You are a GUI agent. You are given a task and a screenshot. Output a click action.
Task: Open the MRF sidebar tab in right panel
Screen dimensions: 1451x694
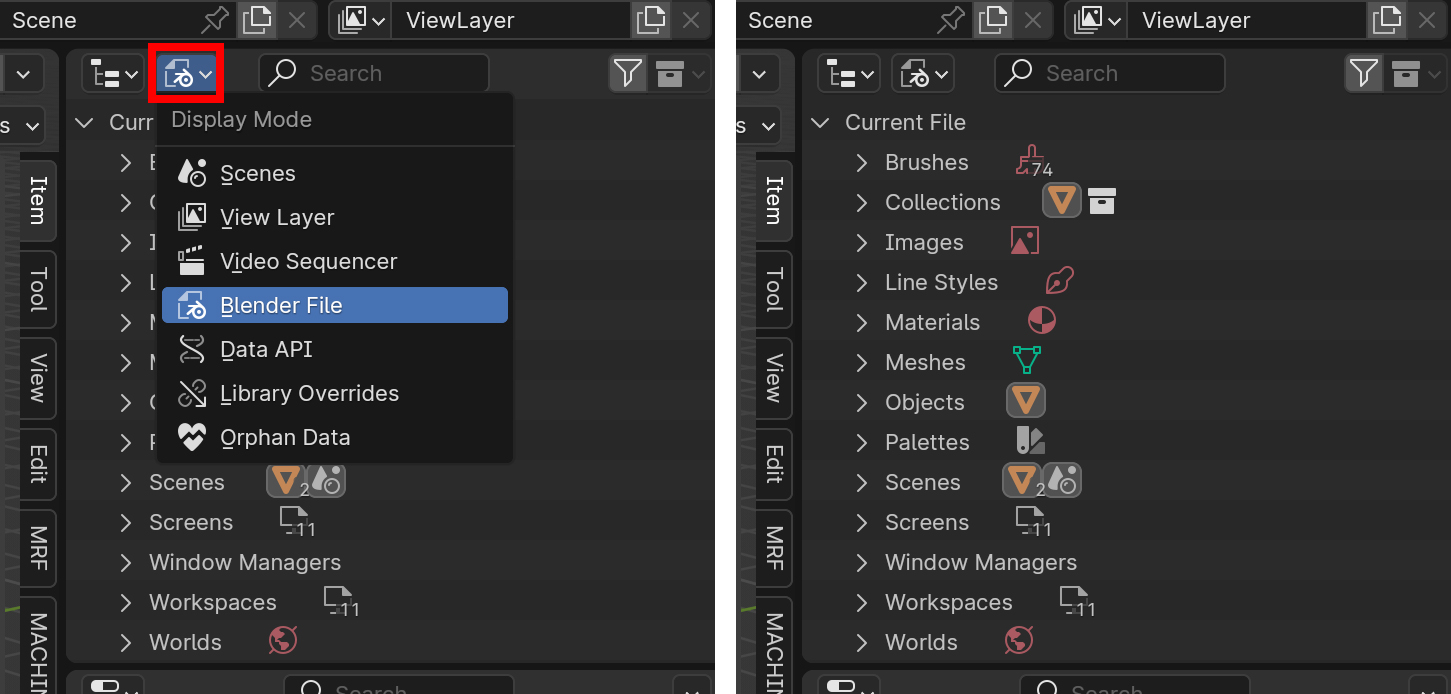pyautogui.click(x=774, y=548)
